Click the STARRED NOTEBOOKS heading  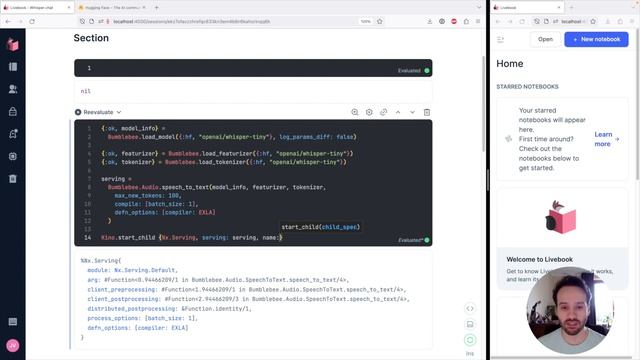coord(527,87)
